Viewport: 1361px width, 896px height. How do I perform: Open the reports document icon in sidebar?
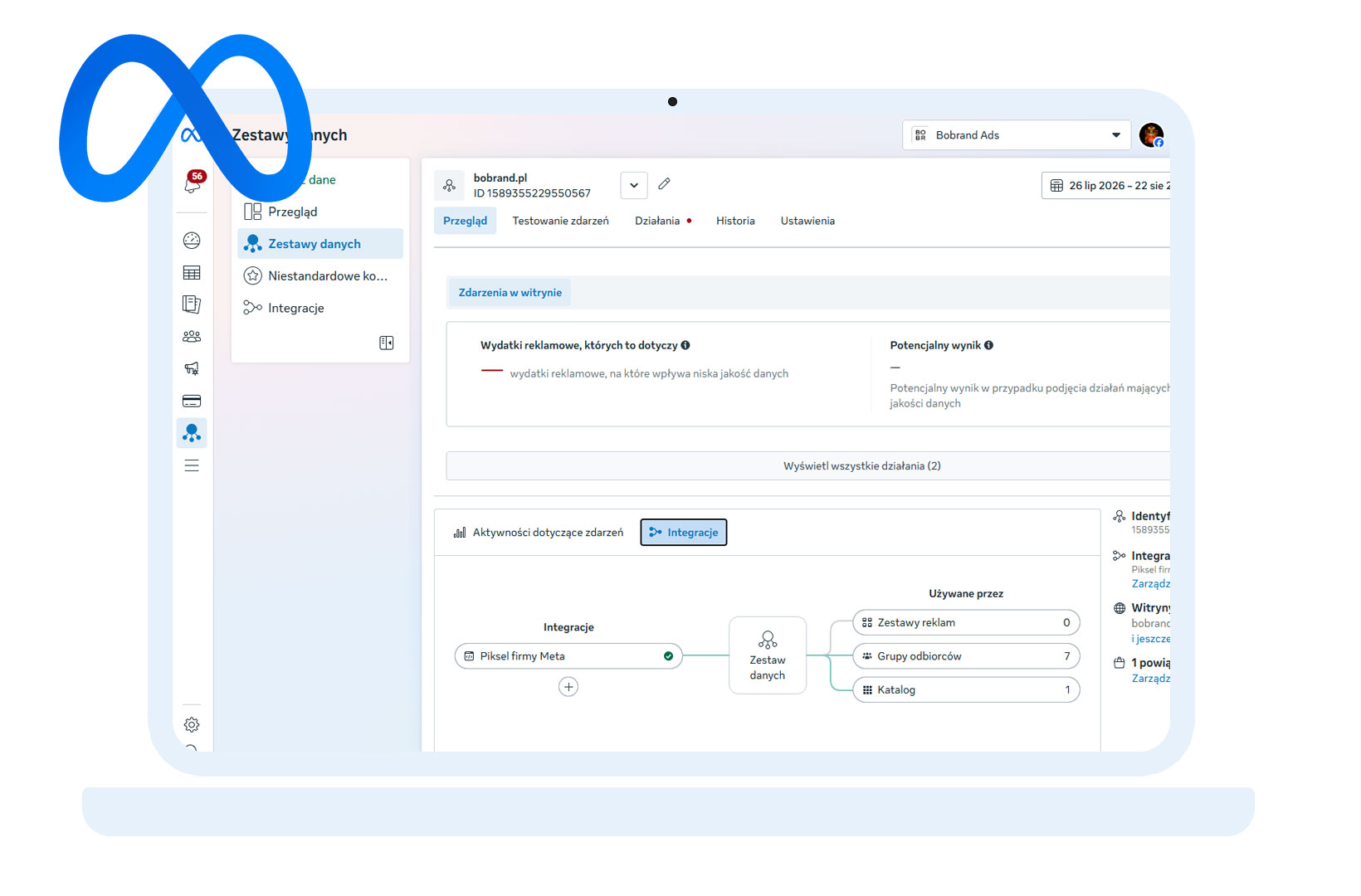[x=192, y=304]
